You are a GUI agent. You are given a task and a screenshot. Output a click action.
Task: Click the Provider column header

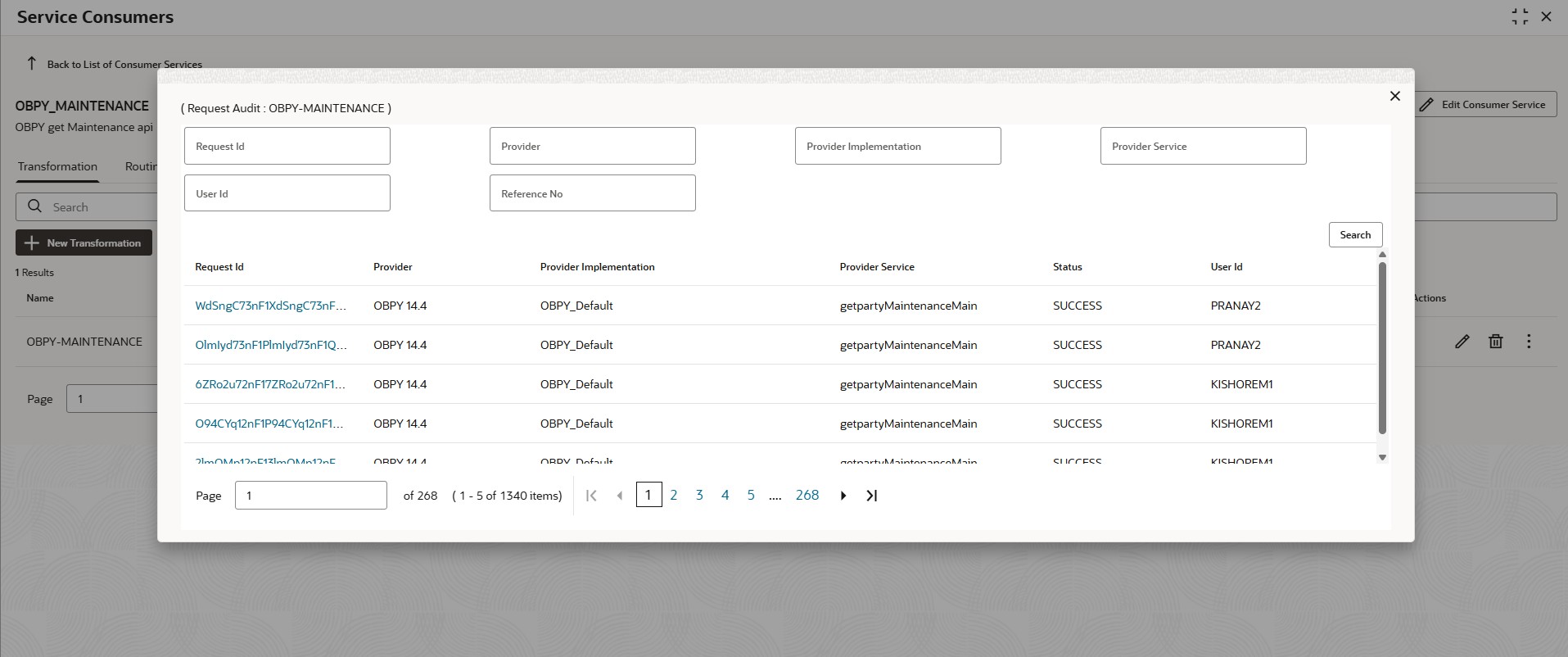(393, 267)
